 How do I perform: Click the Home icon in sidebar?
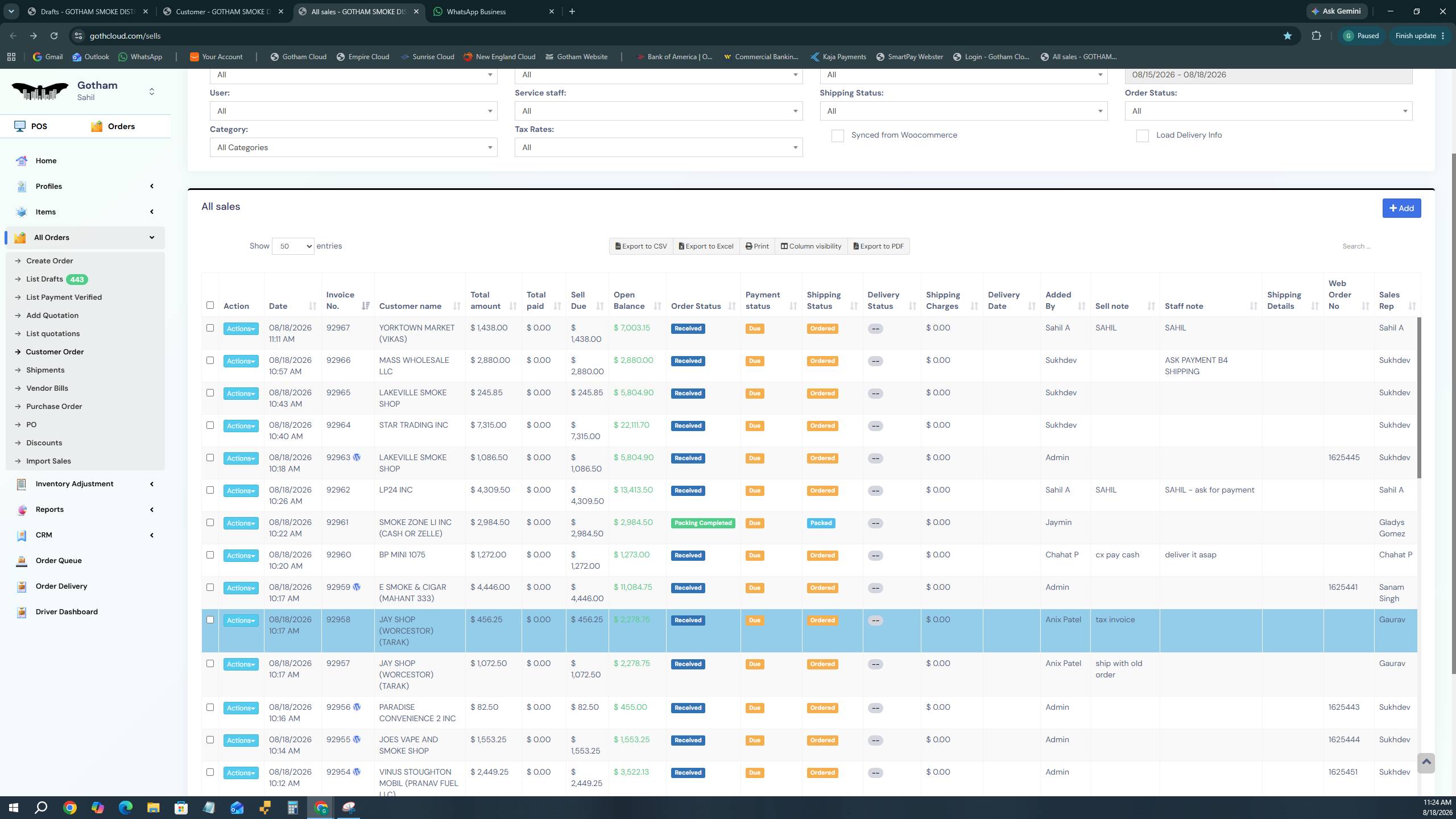click(22, 161)
